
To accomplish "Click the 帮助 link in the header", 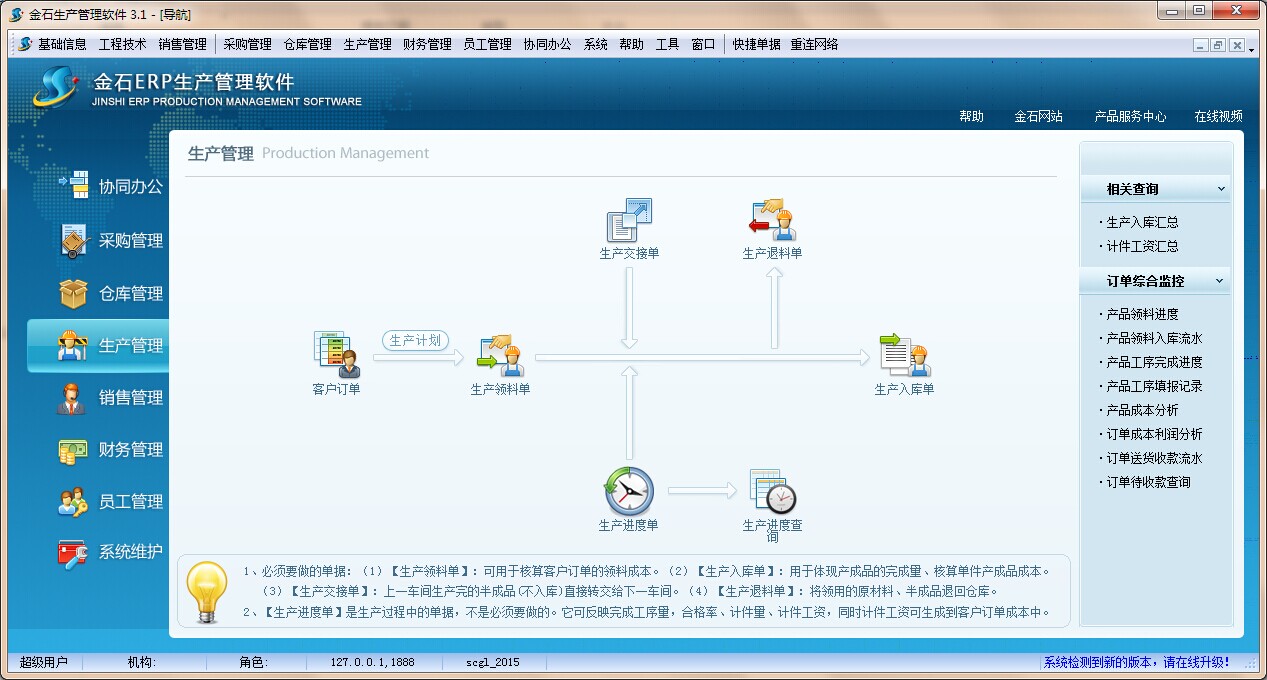I will click(x=971, y=116).
